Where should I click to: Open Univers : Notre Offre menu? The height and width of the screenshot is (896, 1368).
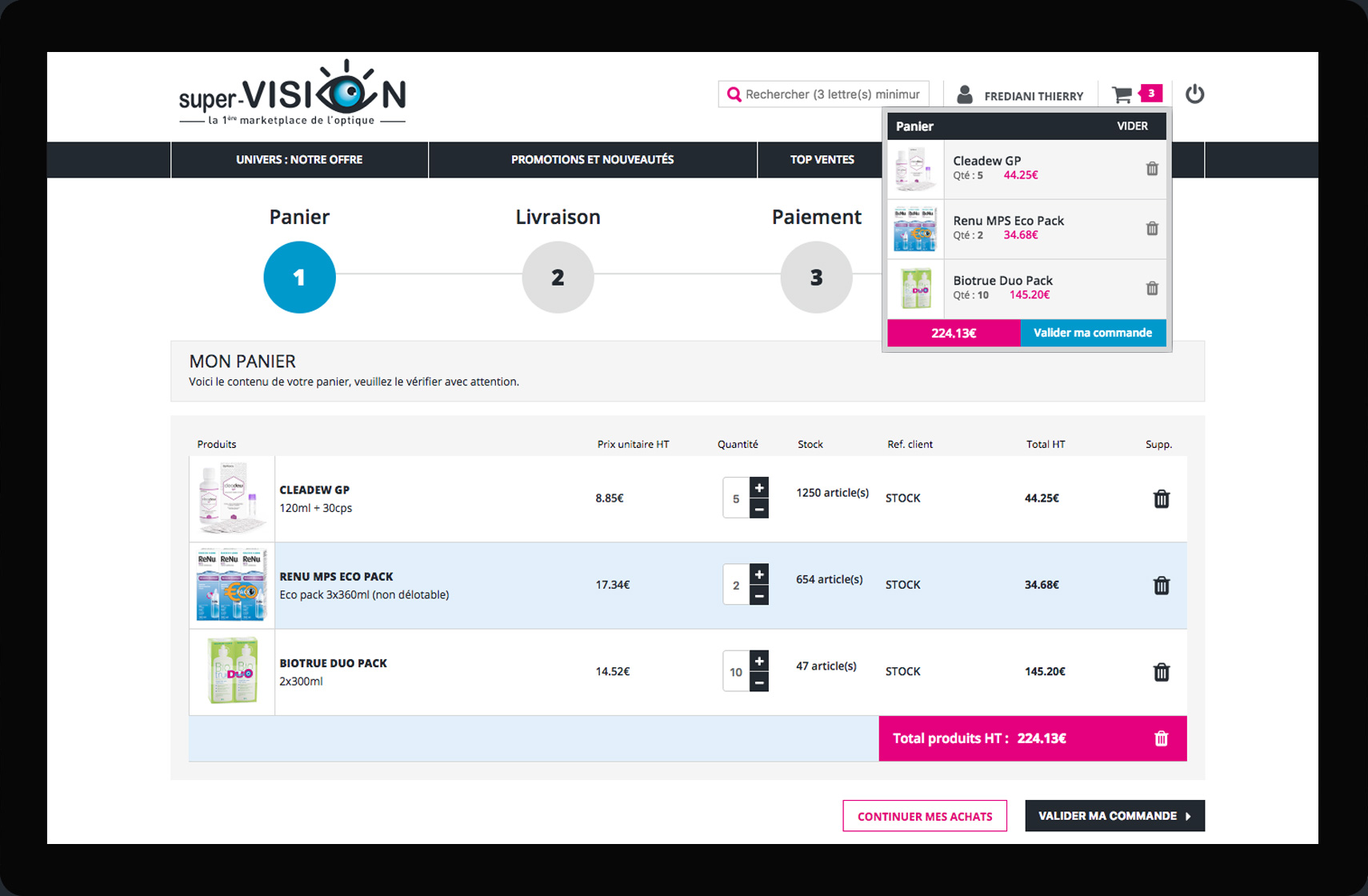pos(299,160)
